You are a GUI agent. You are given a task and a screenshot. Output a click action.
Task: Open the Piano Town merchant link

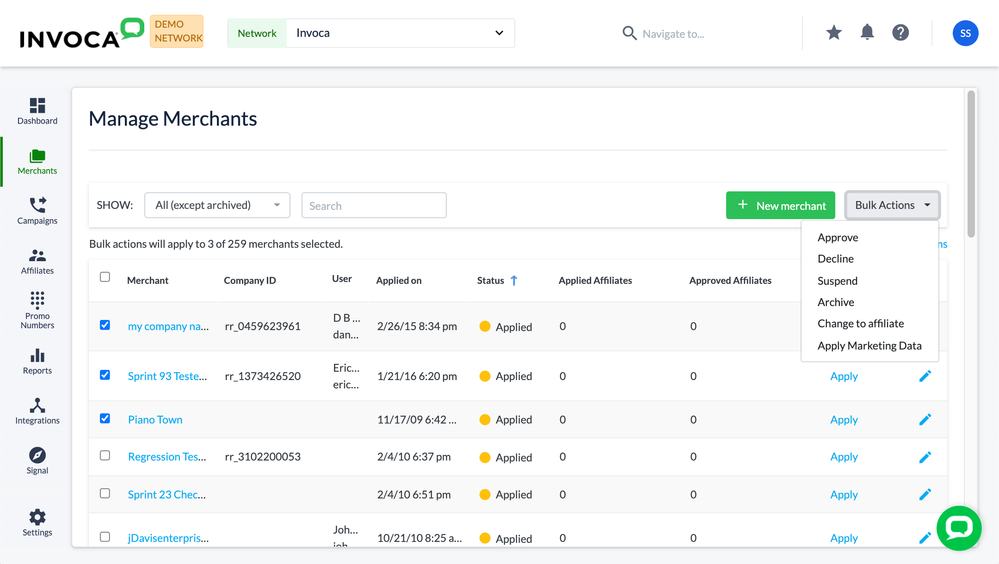pyautogui.click(x=155, y=420)
